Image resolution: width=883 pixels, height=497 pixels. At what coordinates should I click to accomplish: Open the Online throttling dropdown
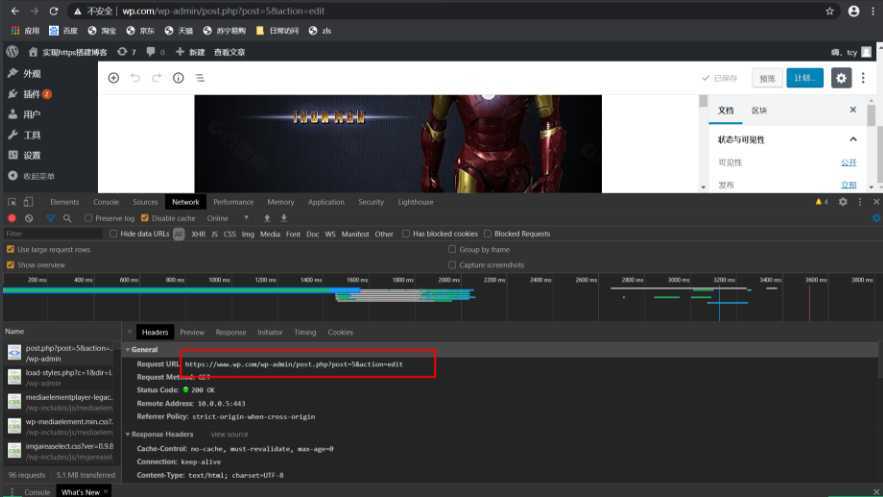click(228, 218)
